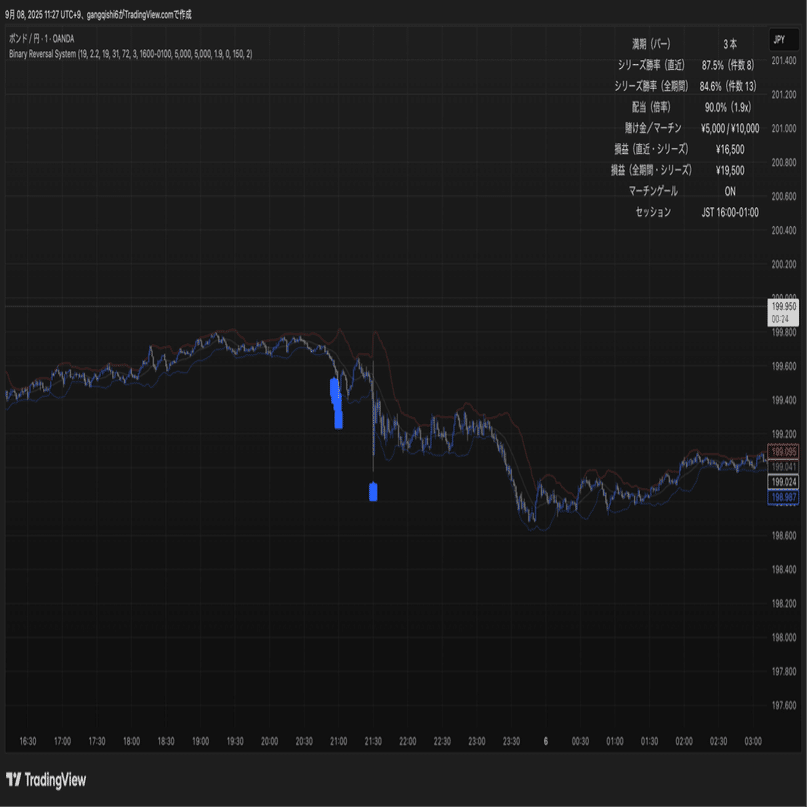The width and height of the screenshot is (809, 809).
Task: Select the gray 199.024 last price label
Action: click(782, 482)
